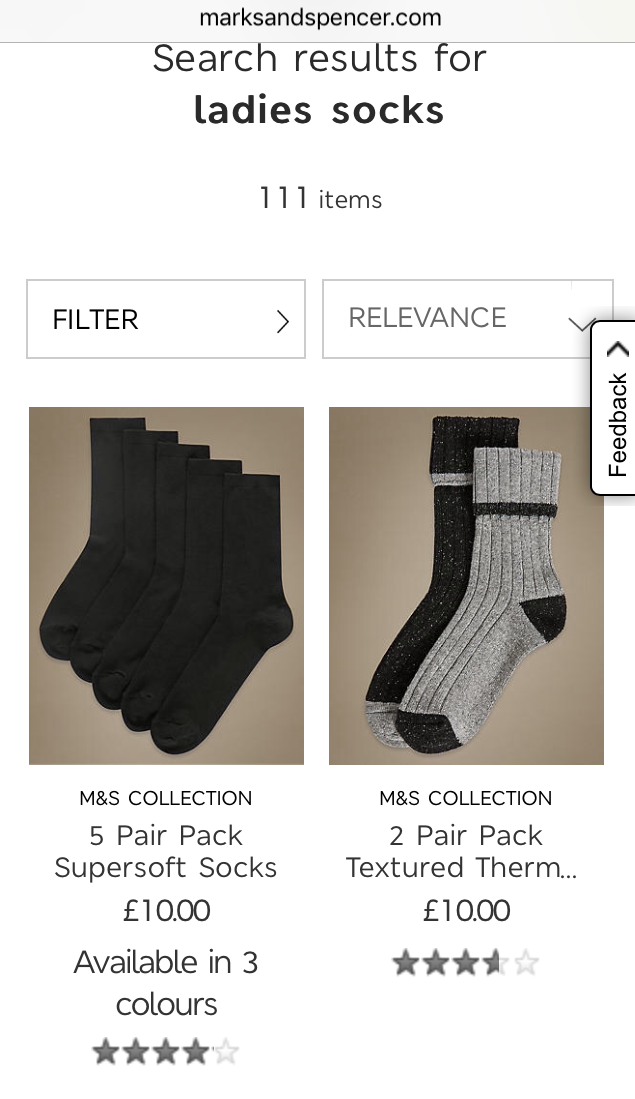The width and height of the screenshot is (635, 1099).
Task: Click the £10.00 price of Textured Thermal socks
Action: pos(466,910)
